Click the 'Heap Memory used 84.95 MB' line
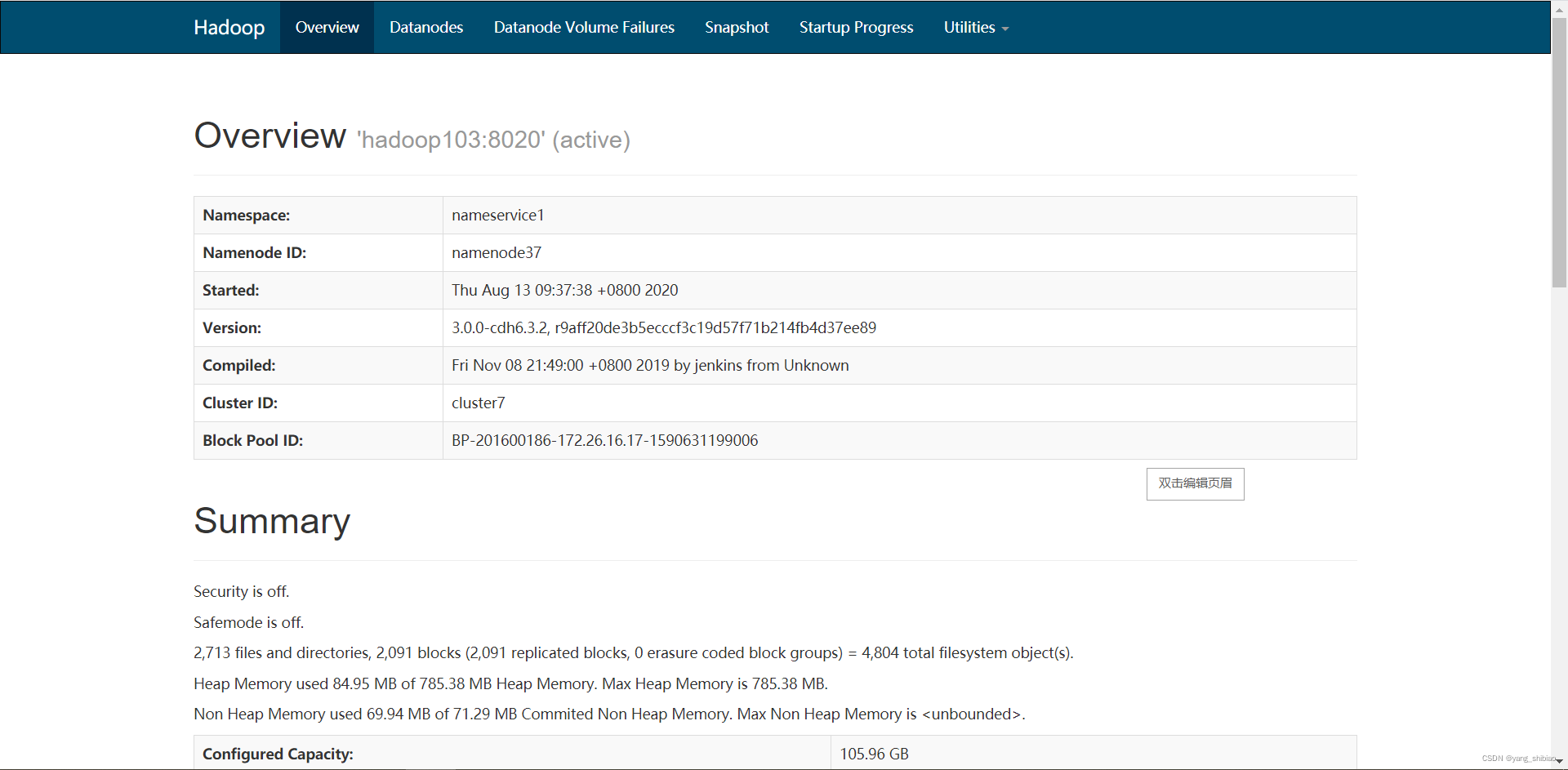The image size is (1568, 770). [x=511, y=684]
